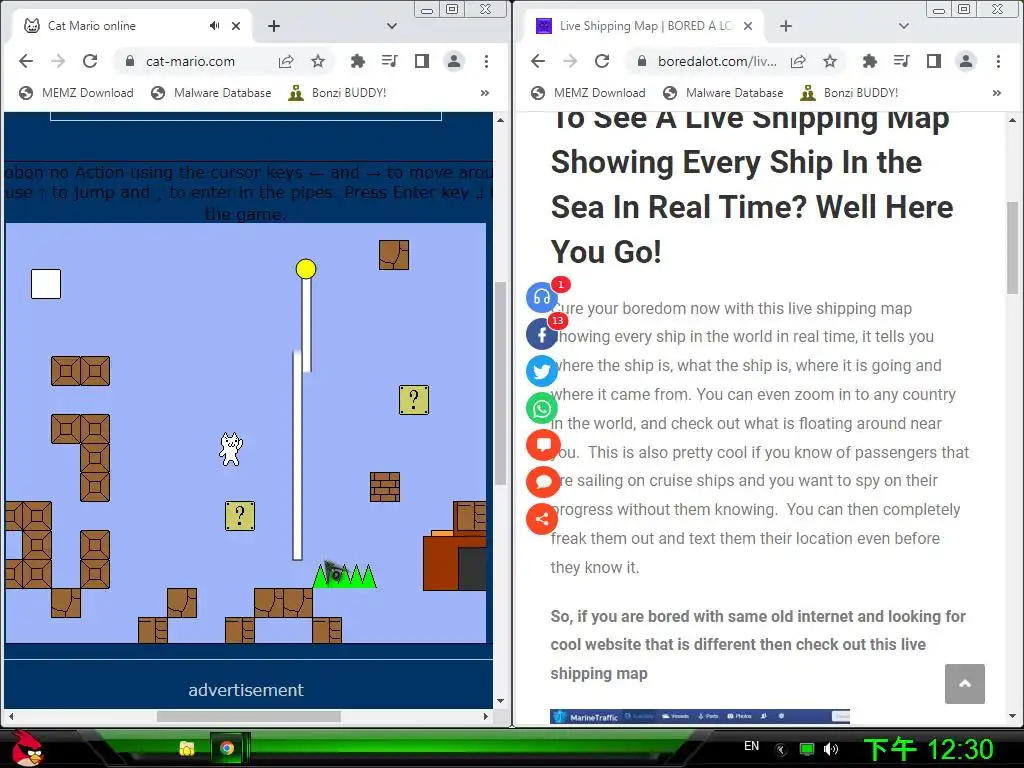
Task: Share the article on Twitter
Action: coord(542,372)
